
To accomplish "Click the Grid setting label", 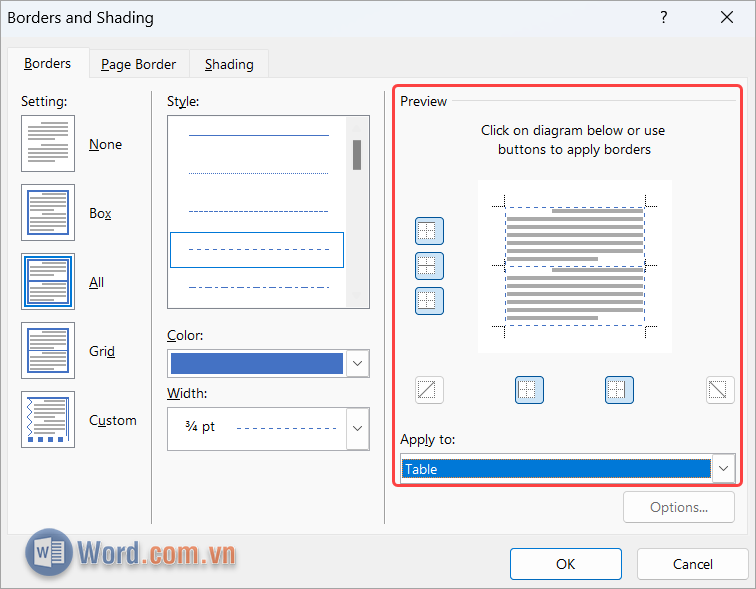I will [102, 351].
